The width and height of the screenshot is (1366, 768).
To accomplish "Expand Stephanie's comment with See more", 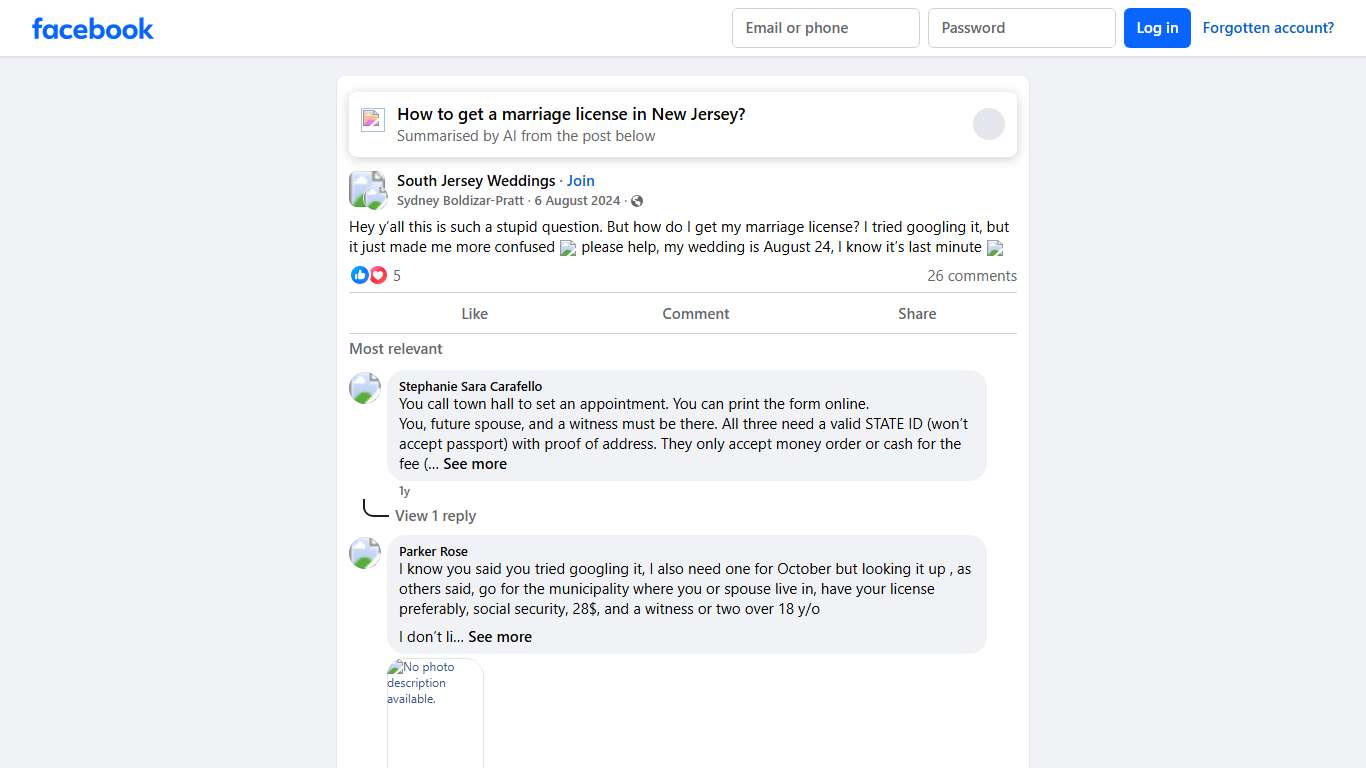I will [x=475, y=464].
